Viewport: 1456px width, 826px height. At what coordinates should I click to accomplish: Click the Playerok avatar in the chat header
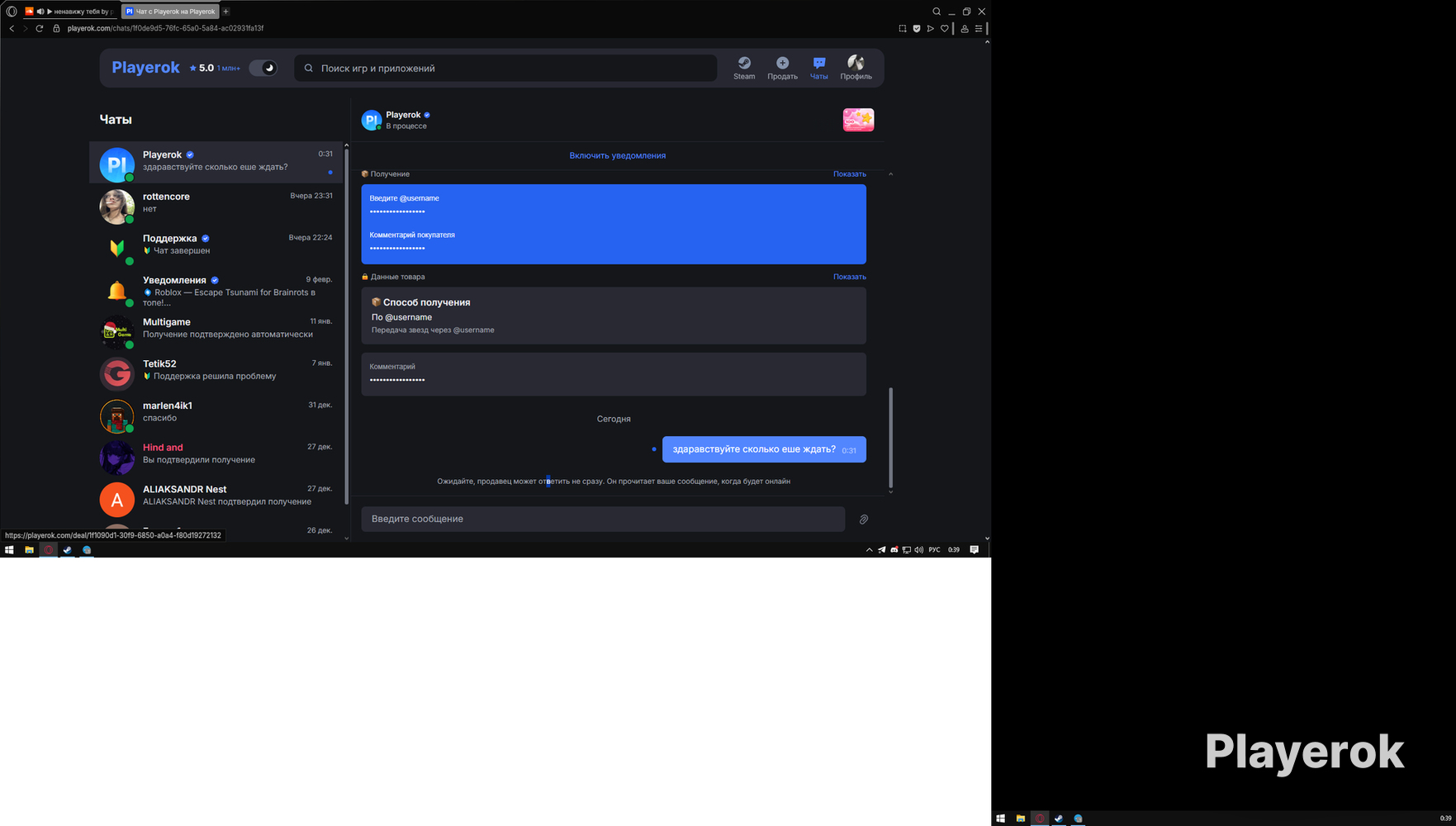372,120
